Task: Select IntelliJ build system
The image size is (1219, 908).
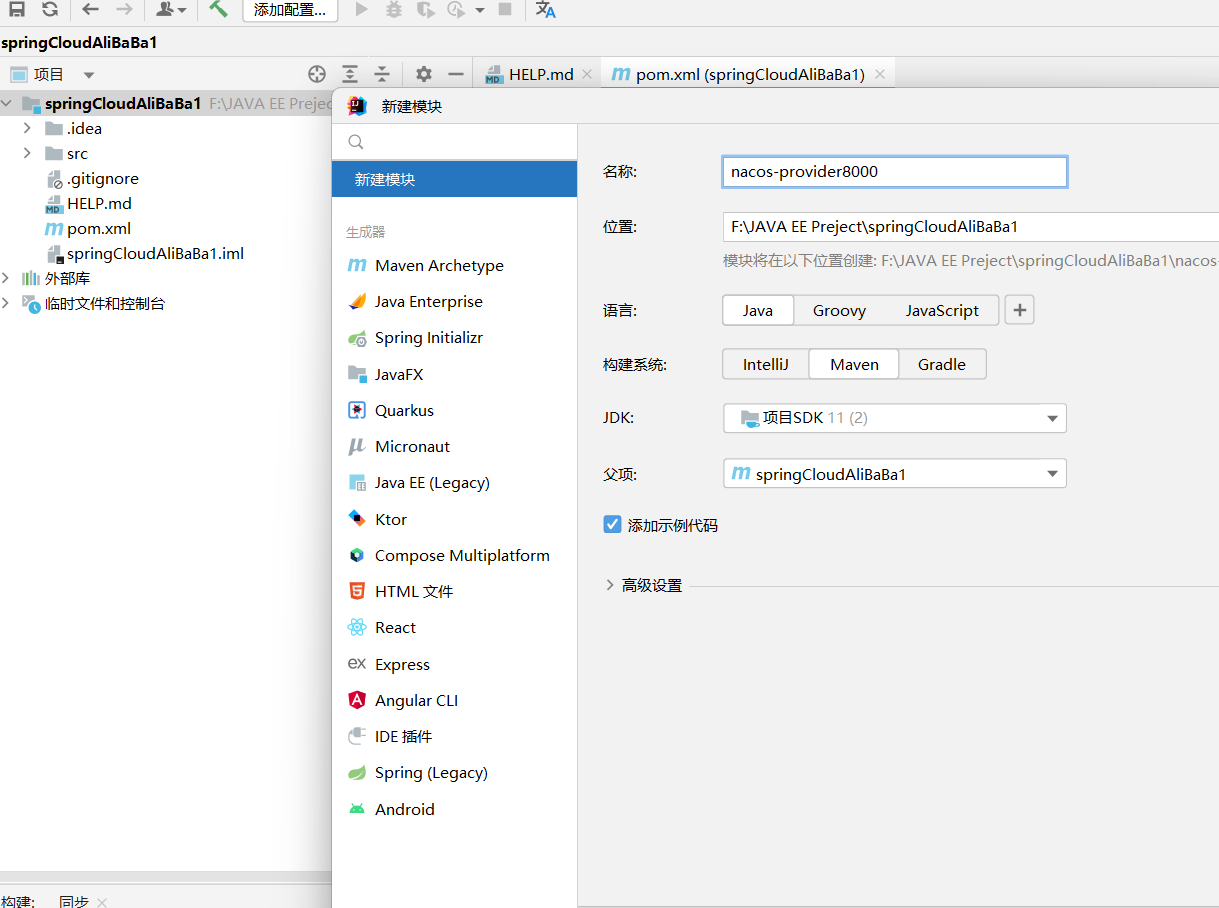Action: coord(766,364)
